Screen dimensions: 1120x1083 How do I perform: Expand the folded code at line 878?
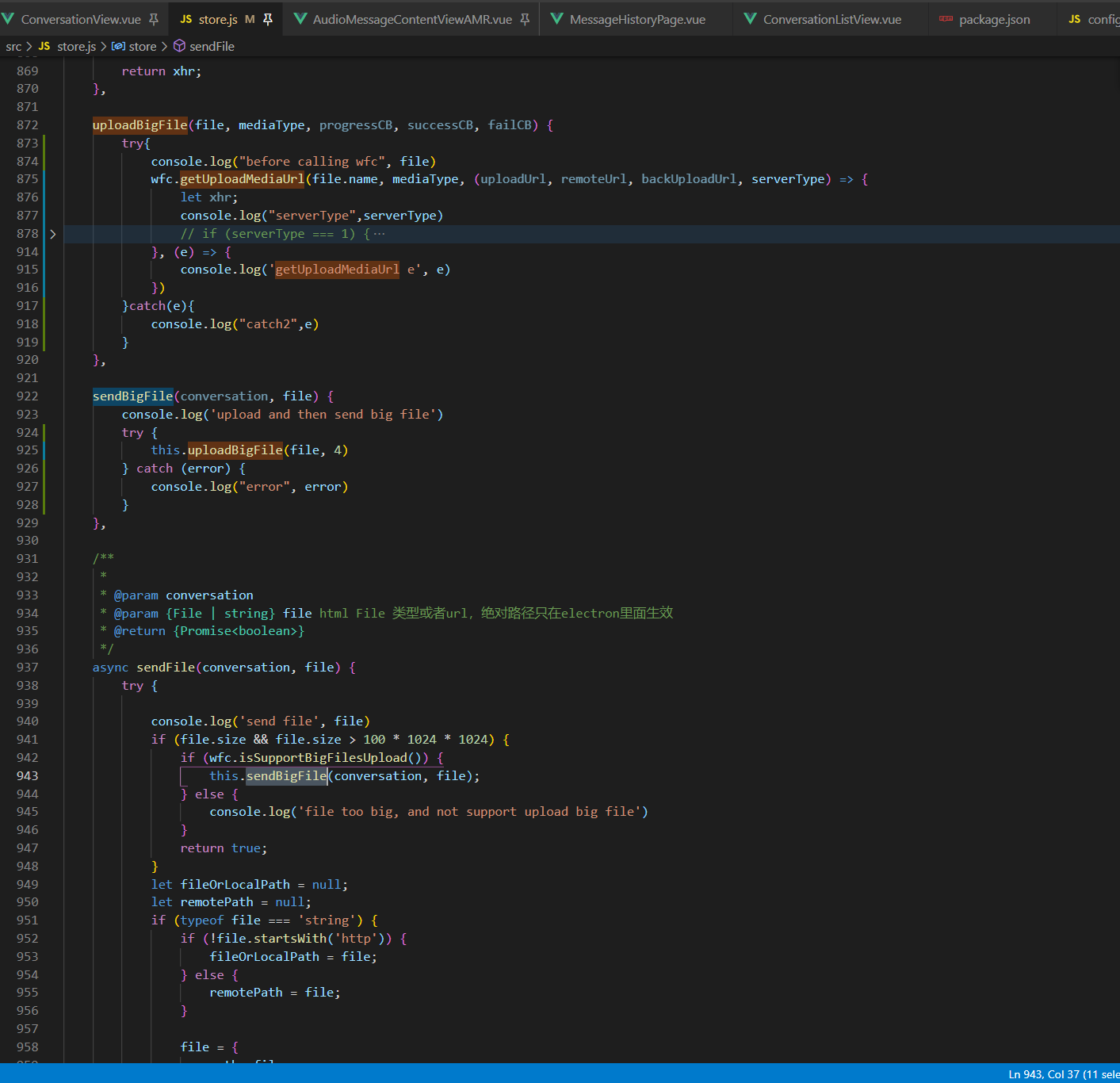(x=52, y=233)
